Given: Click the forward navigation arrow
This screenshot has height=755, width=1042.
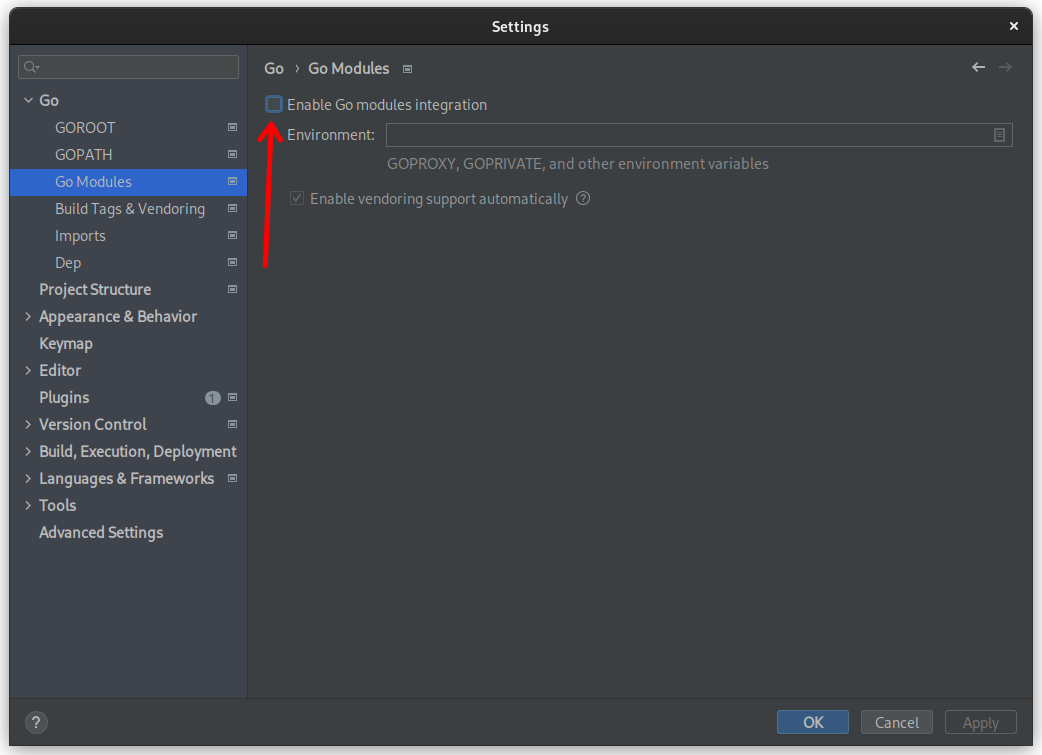Looking at the screenshot, I should [x=1006, y=67].
